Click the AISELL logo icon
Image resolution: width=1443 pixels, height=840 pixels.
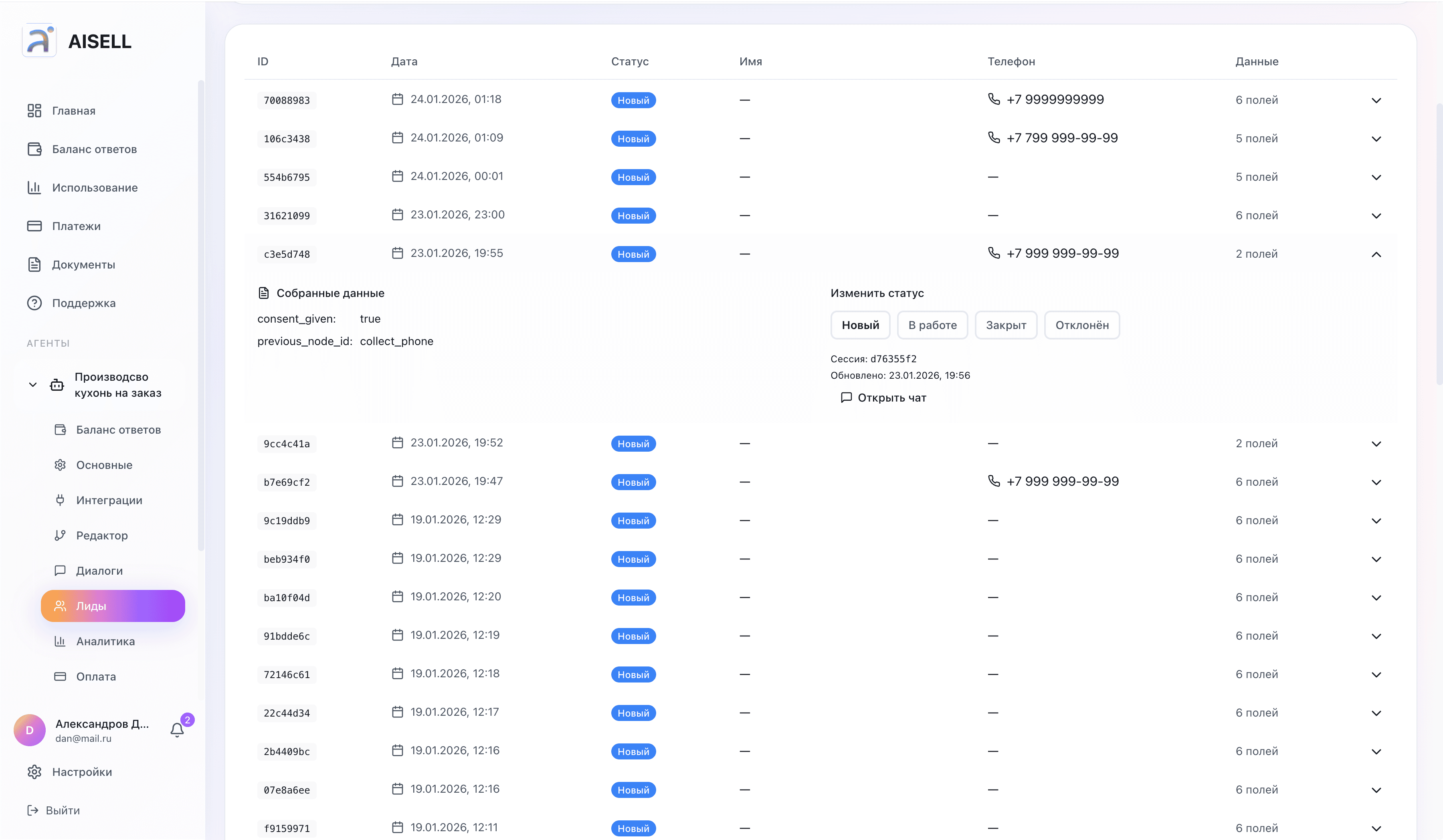click(x=39, y=40)
